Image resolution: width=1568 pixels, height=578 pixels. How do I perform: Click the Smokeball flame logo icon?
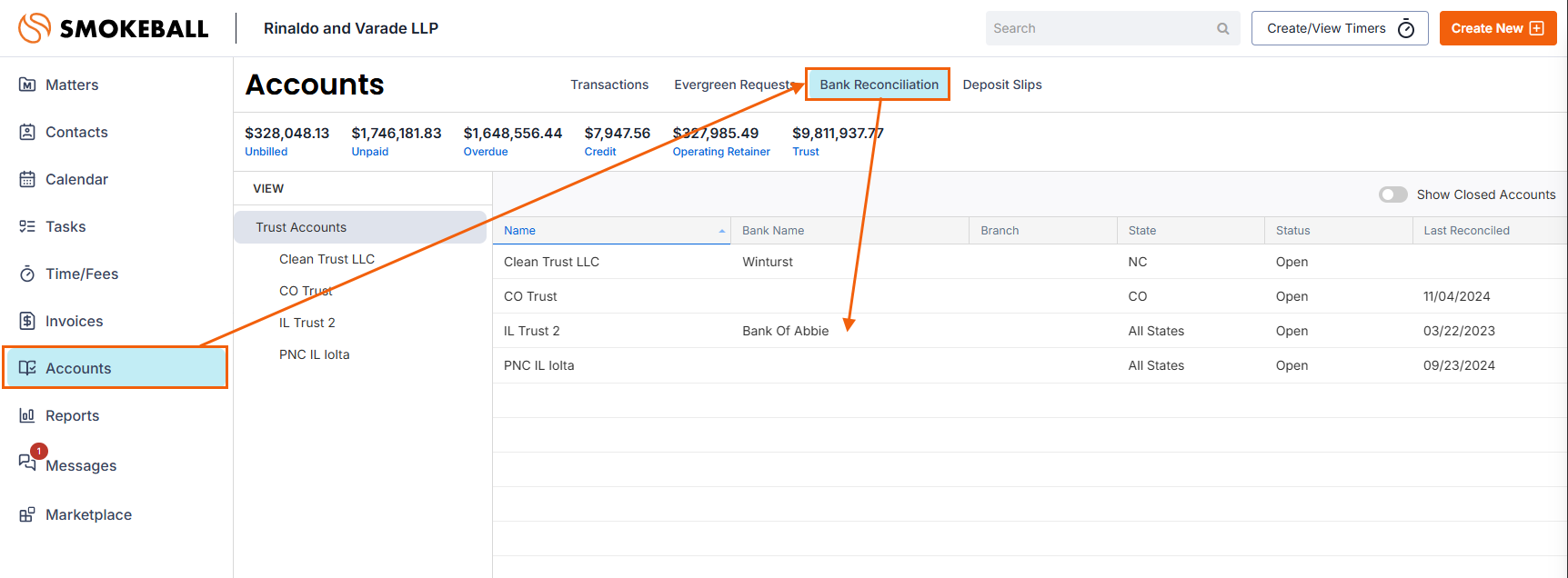[x=35, y=28]
